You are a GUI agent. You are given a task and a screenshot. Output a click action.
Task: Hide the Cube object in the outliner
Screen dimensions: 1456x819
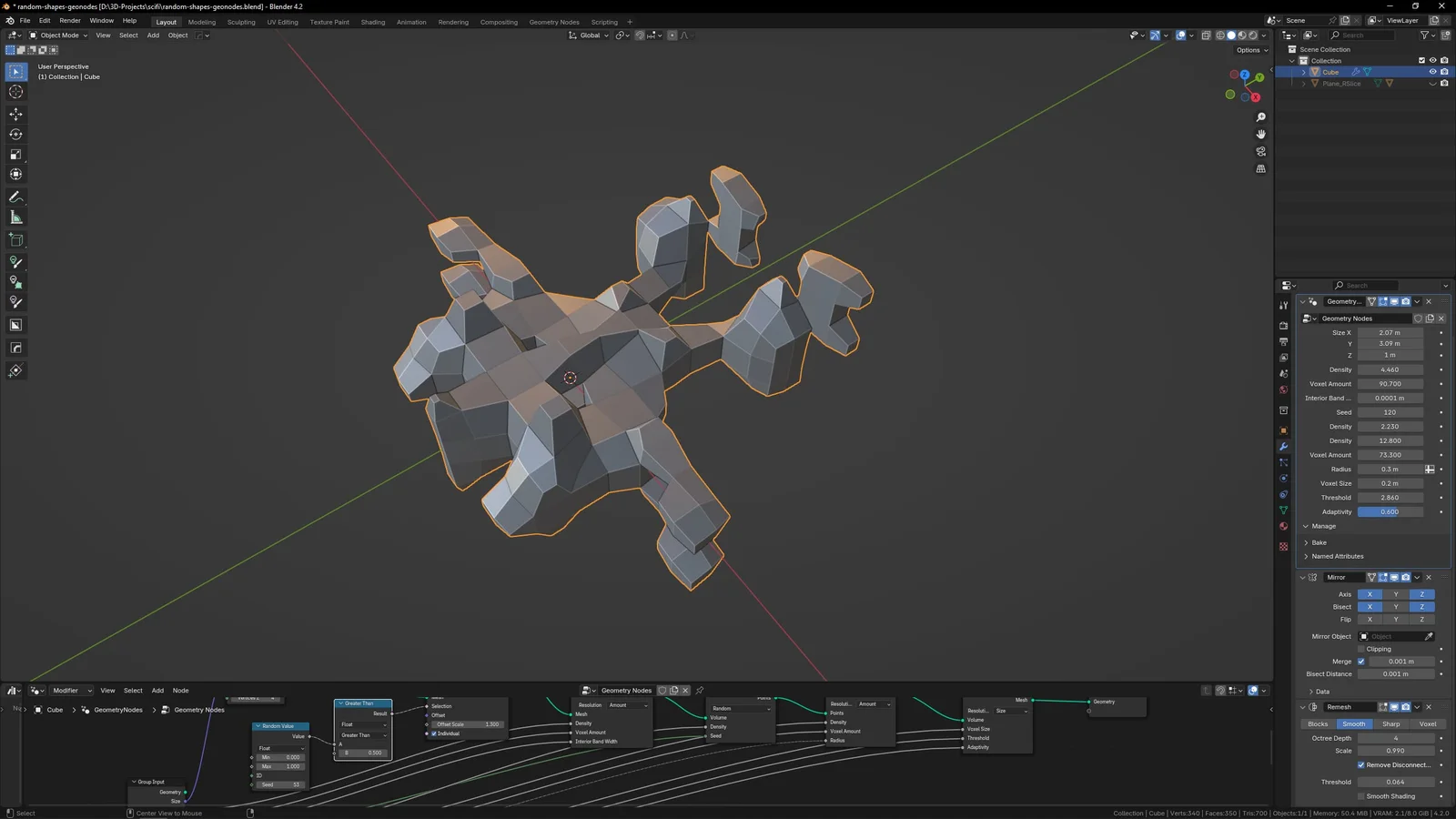point(1432,72)
